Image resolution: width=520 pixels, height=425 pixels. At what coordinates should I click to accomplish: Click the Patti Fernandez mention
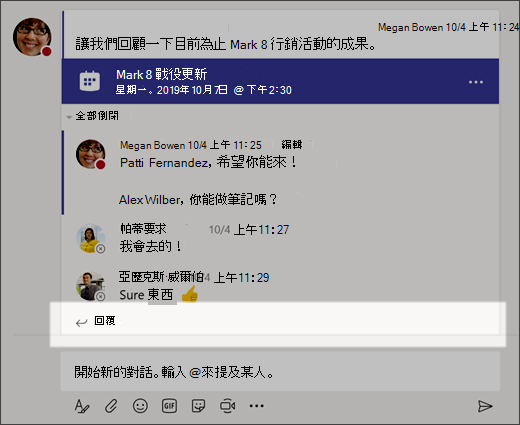tap(164, 163)
